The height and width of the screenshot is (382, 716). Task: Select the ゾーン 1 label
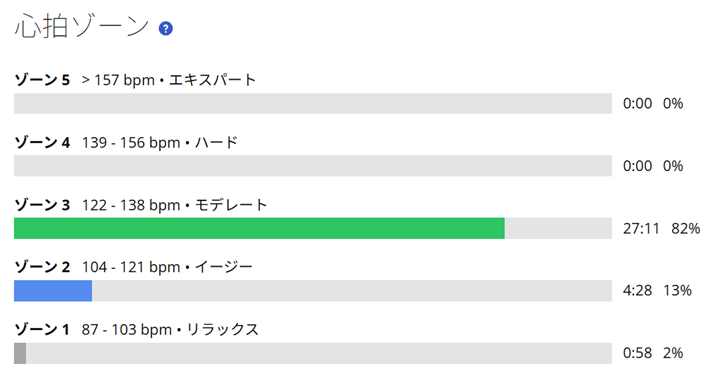pyautogui.click(x=42, y=330)
